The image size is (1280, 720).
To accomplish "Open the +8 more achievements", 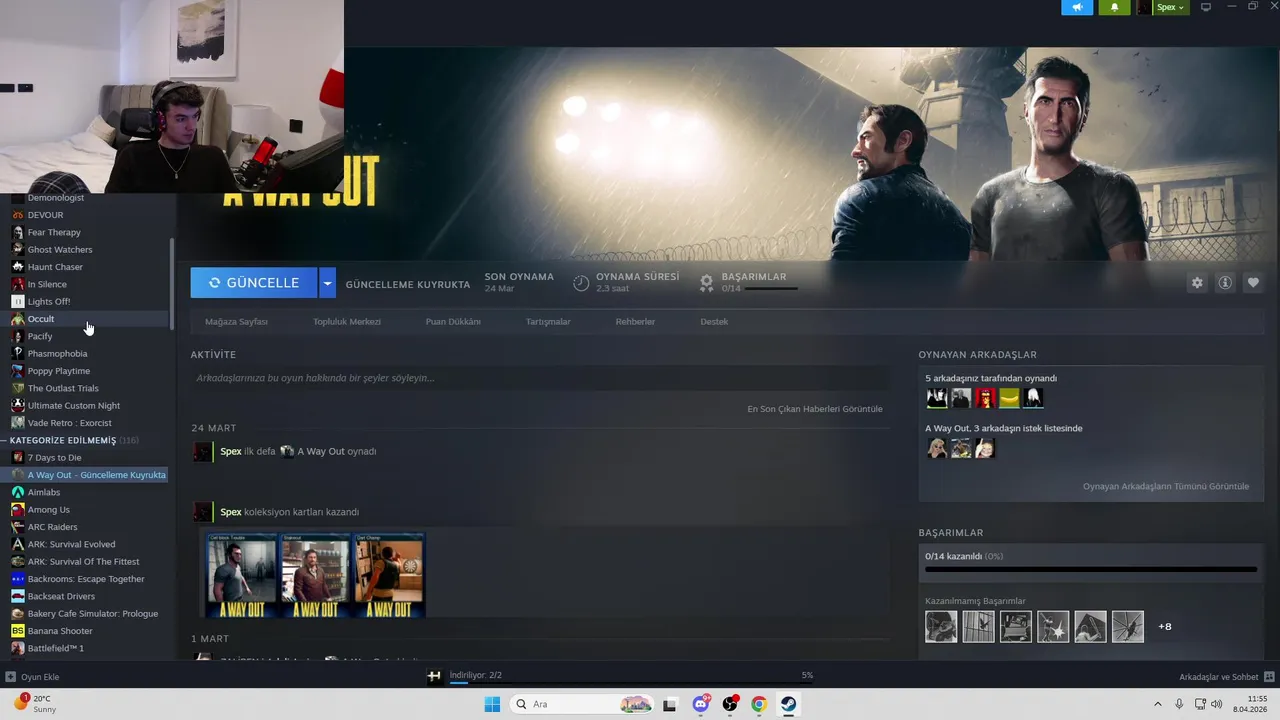I will [x=1165, y=627].
